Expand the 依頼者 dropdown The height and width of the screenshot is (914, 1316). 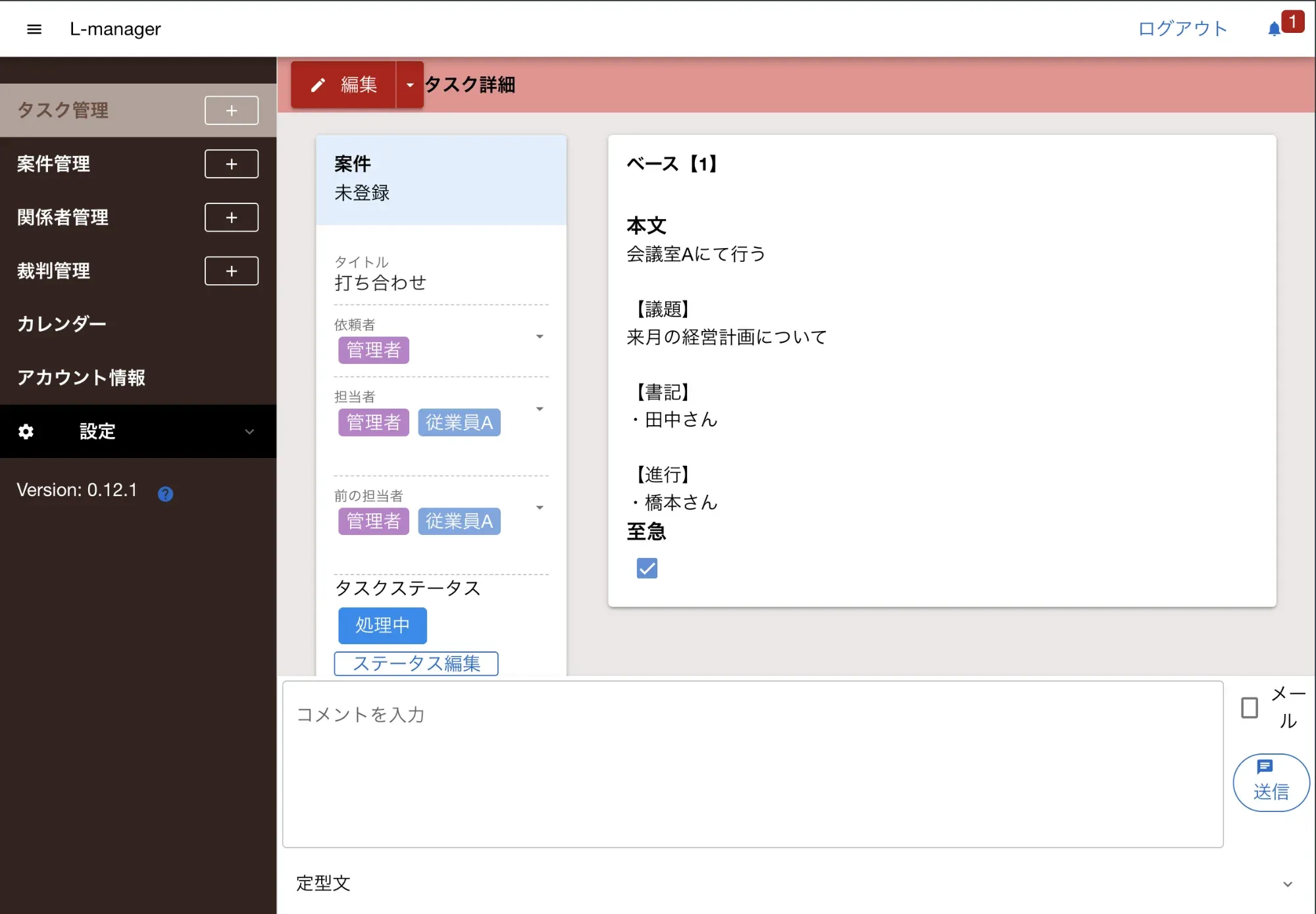[540, 337]
